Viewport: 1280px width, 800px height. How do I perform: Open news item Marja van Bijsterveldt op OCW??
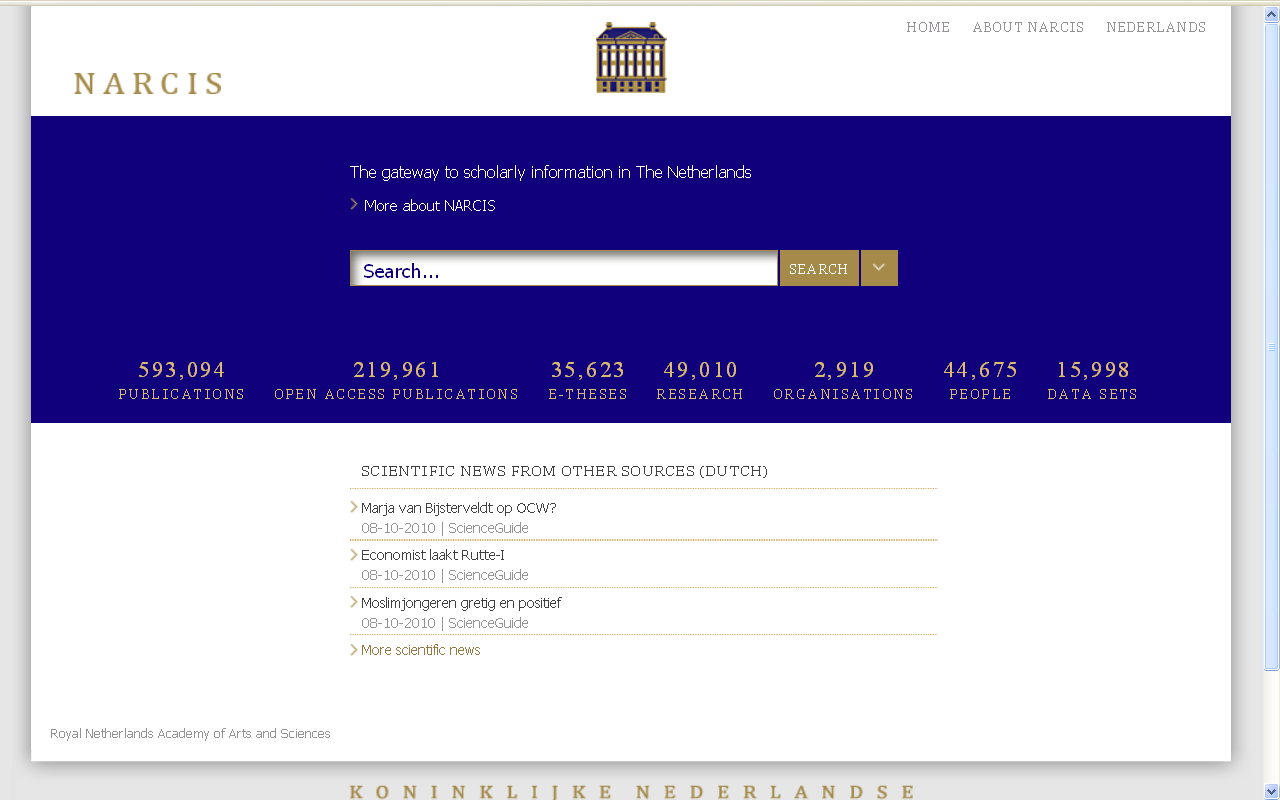pos(458,508)
